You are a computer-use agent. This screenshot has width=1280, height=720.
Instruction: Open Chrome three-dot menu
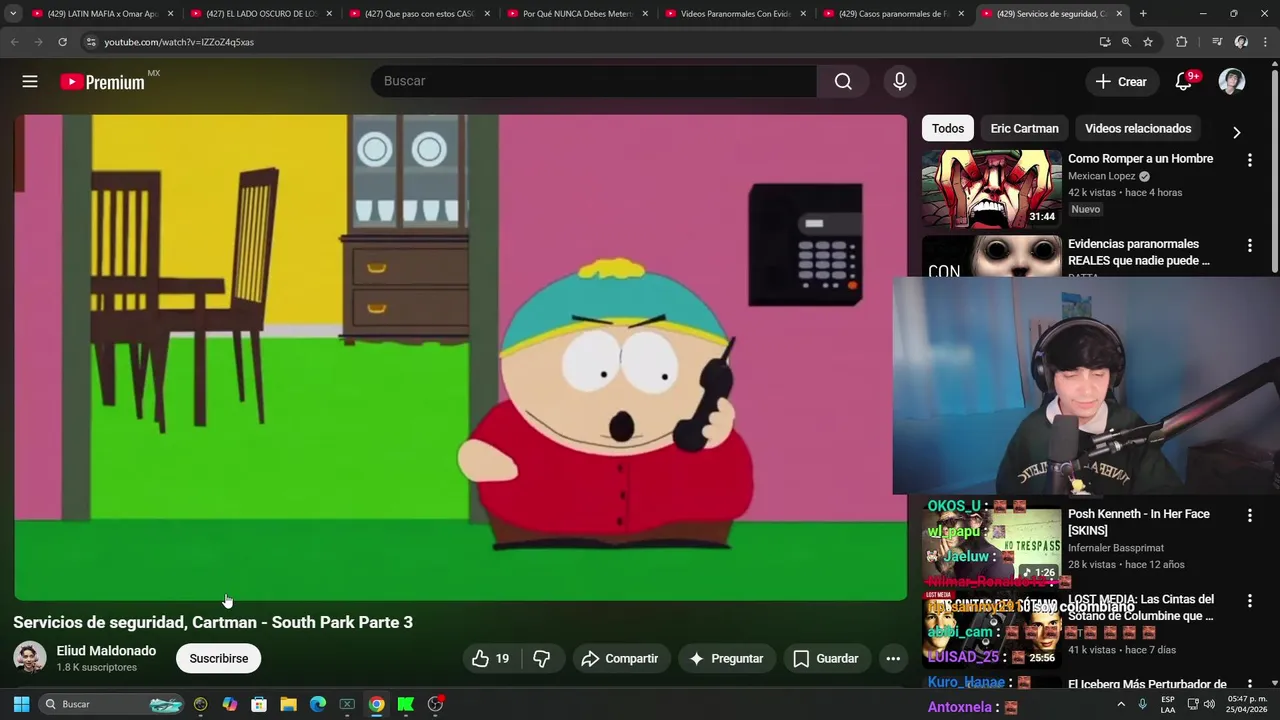(x=1265, y=42)
